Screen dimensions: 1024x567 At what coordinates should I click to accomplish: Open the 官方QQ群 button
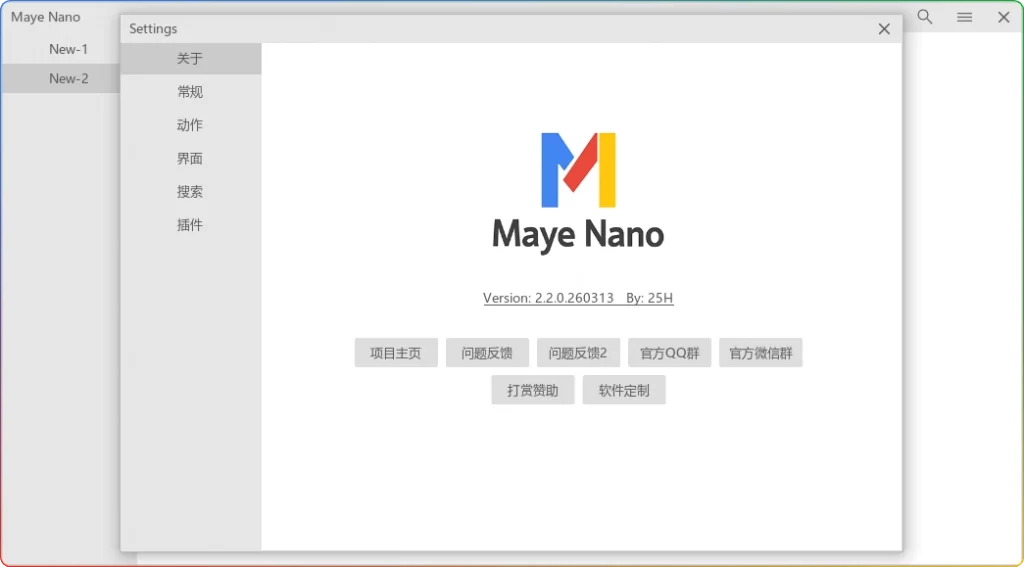[x=669, y=353]
